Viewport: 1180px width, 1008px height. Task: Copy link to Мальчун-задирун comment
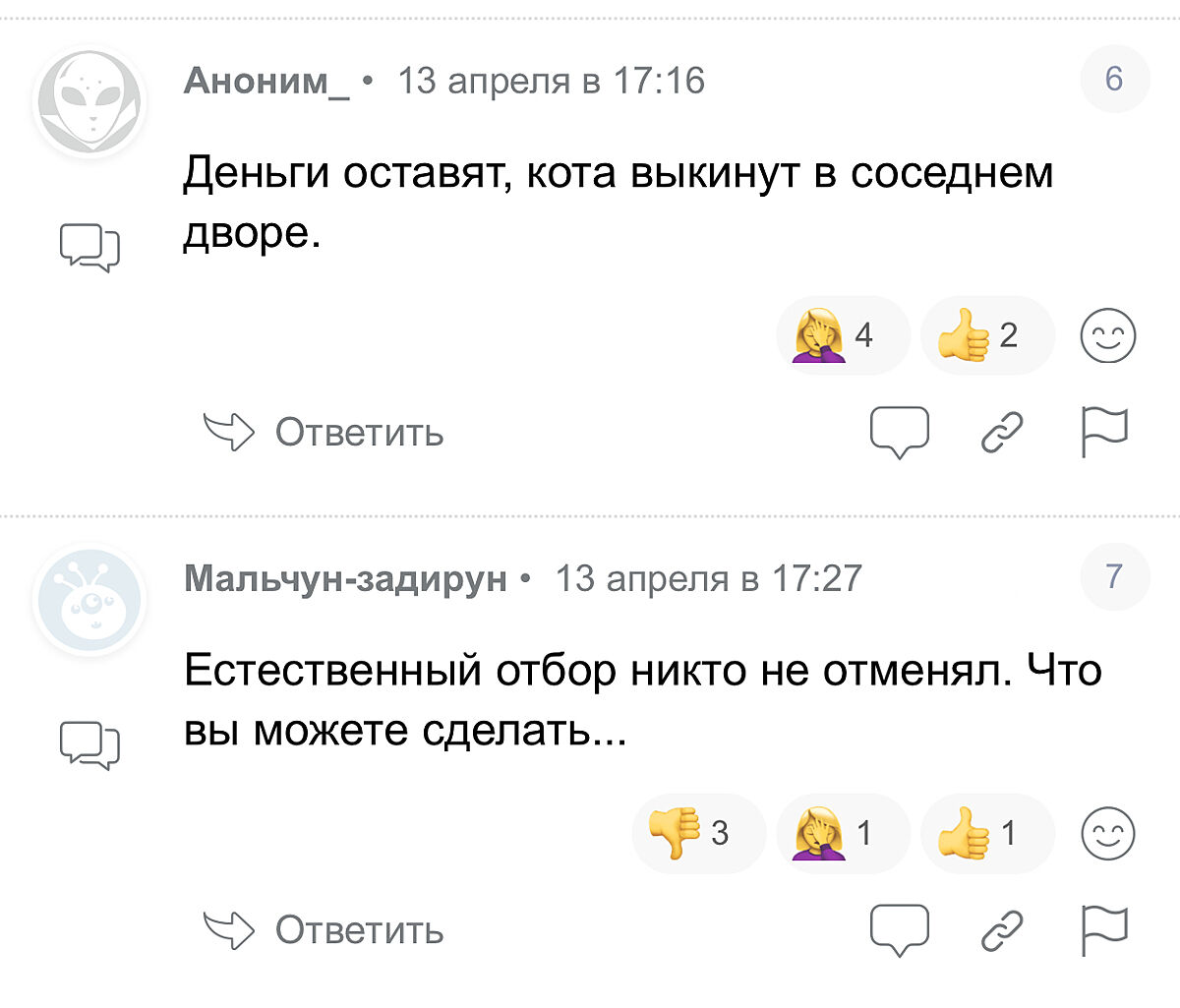click(x=1002, y=930)
